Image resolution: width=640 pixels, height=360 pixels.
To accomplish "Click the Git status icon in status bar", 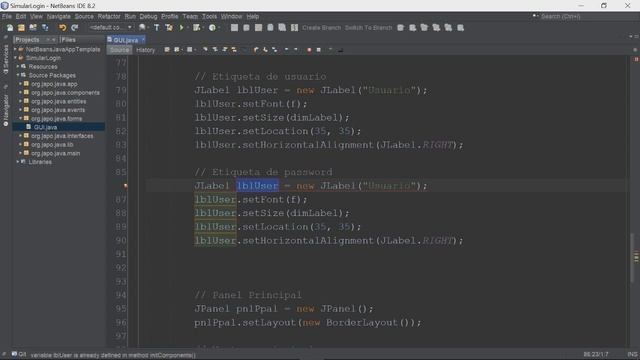I will (14, 354).
